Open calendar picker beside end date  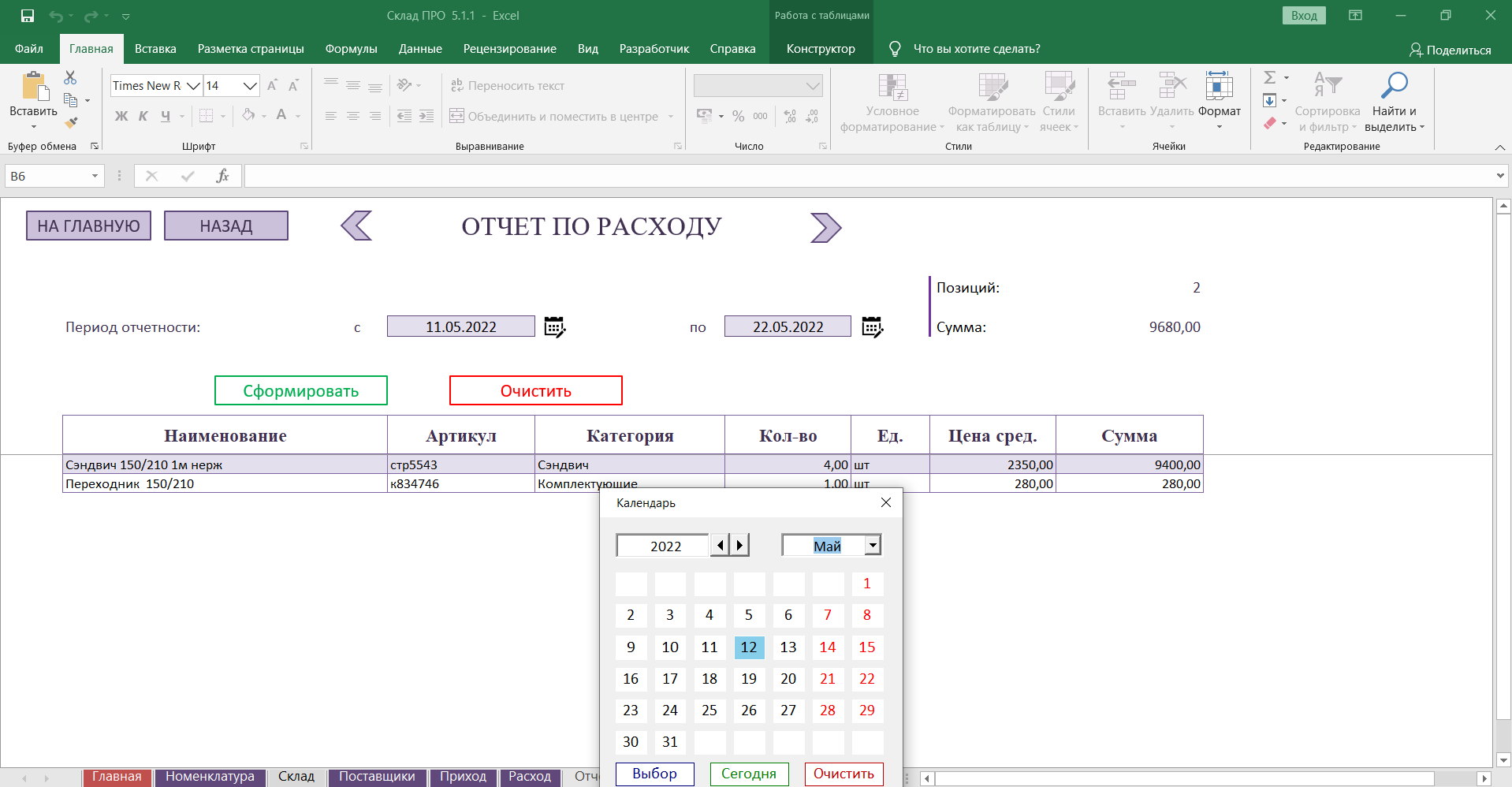coord(872,326)
